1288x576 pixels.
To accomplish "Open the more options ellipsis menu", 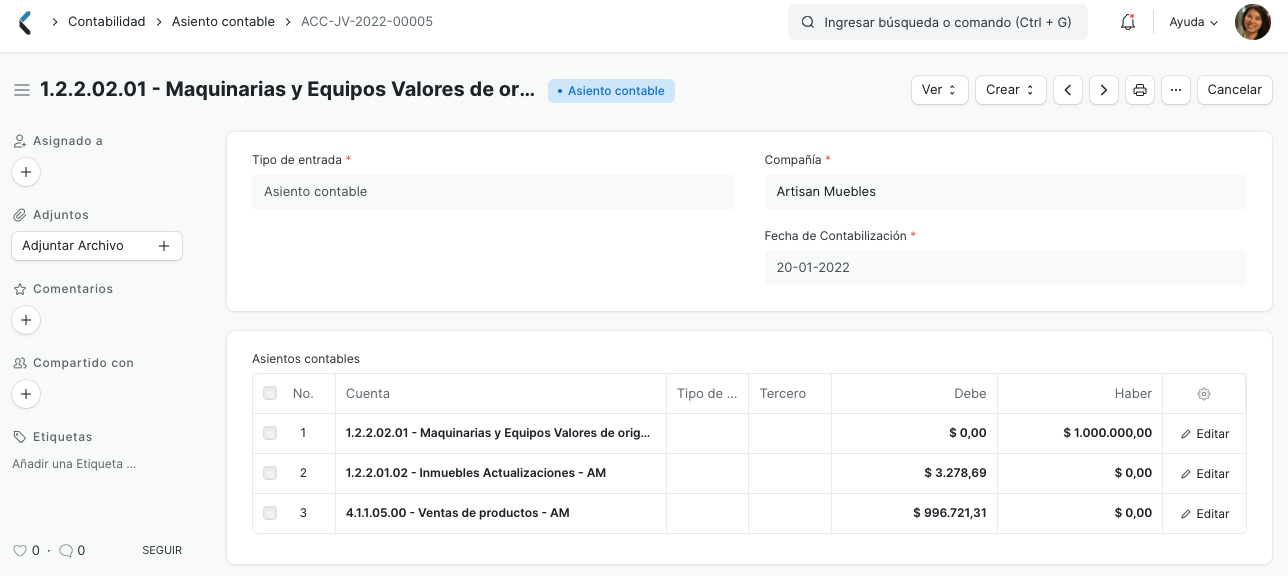I will pyautogui.click(x=1176, y=90).
